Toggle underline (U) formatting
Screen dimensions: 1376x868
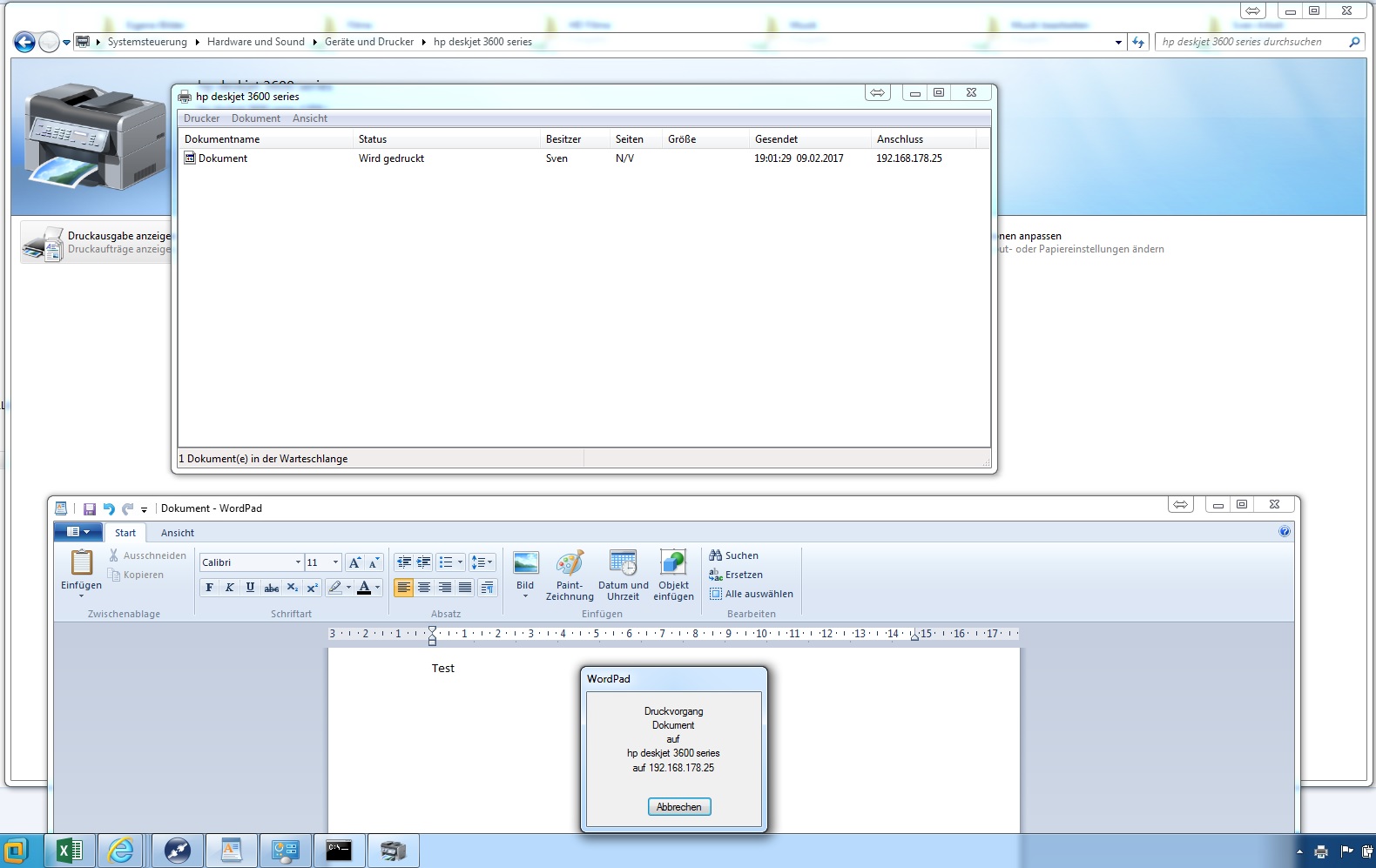click(250, 588)
